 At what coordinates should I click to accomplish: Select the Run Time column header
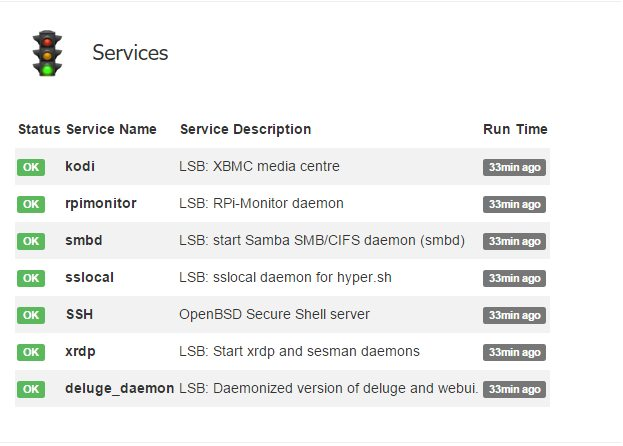tap(515, 129)
